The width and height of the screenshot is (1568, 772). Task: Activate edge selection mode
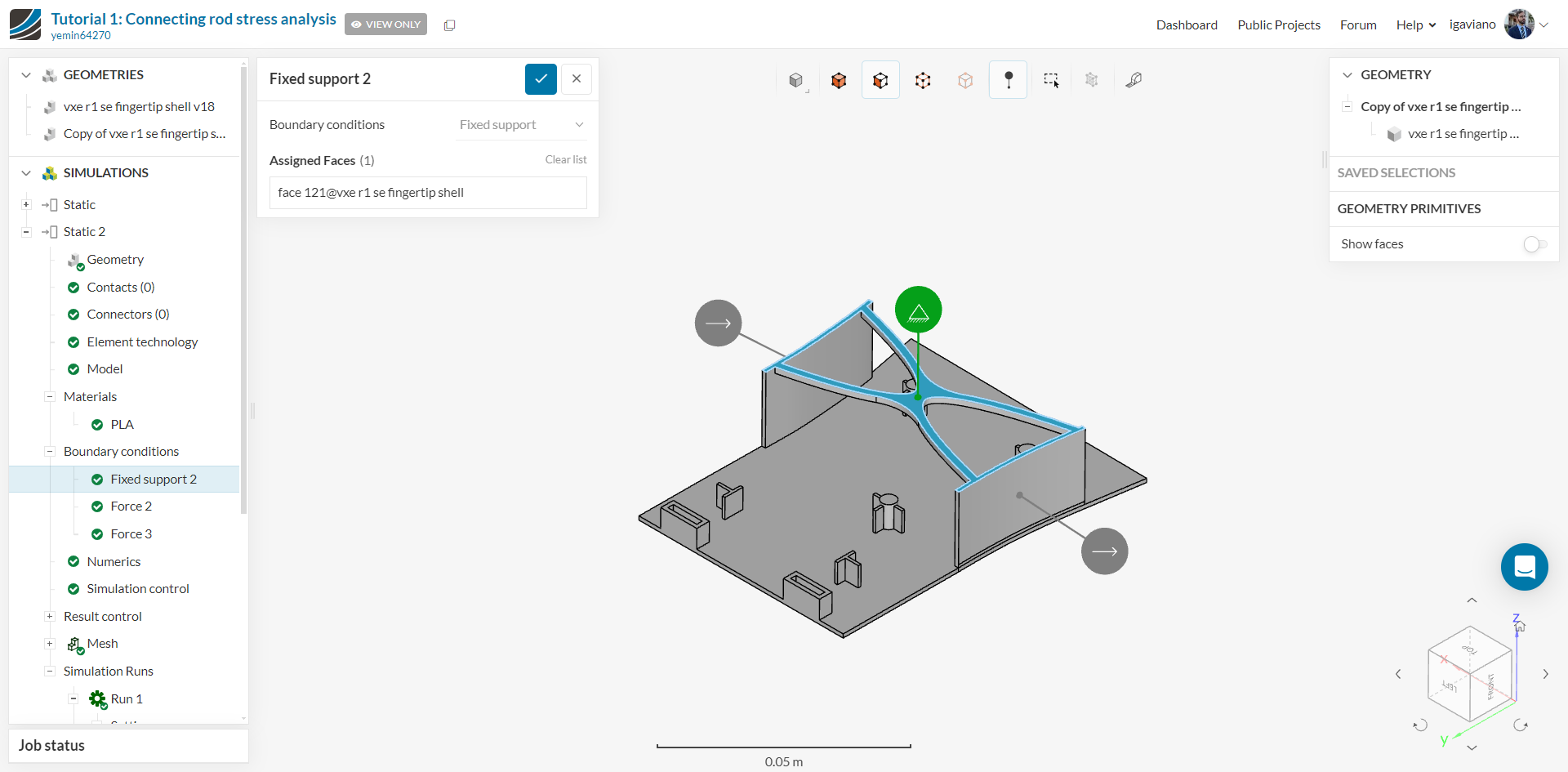point(923,80)
